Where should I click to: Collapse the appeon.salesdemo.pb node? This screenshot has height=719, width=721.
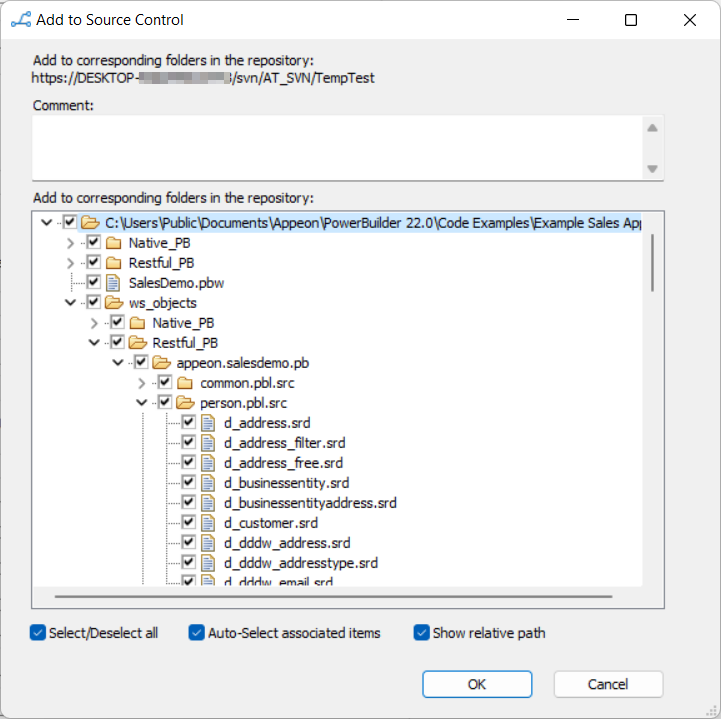118,363
